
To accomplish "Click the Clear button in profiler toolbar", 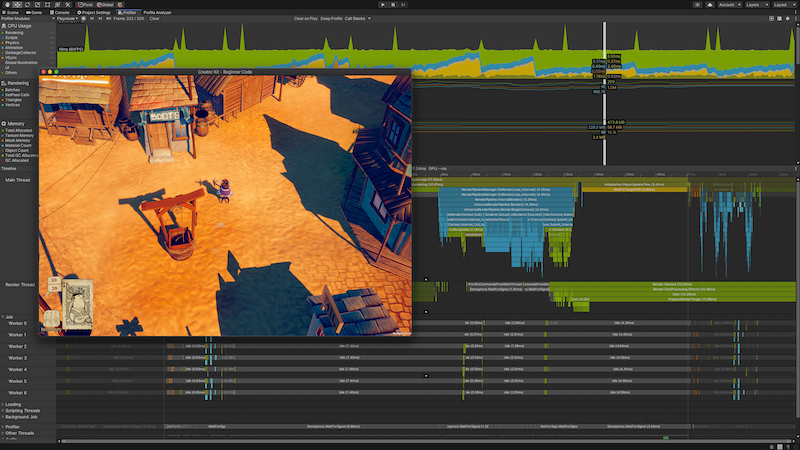I will (155, 18).
